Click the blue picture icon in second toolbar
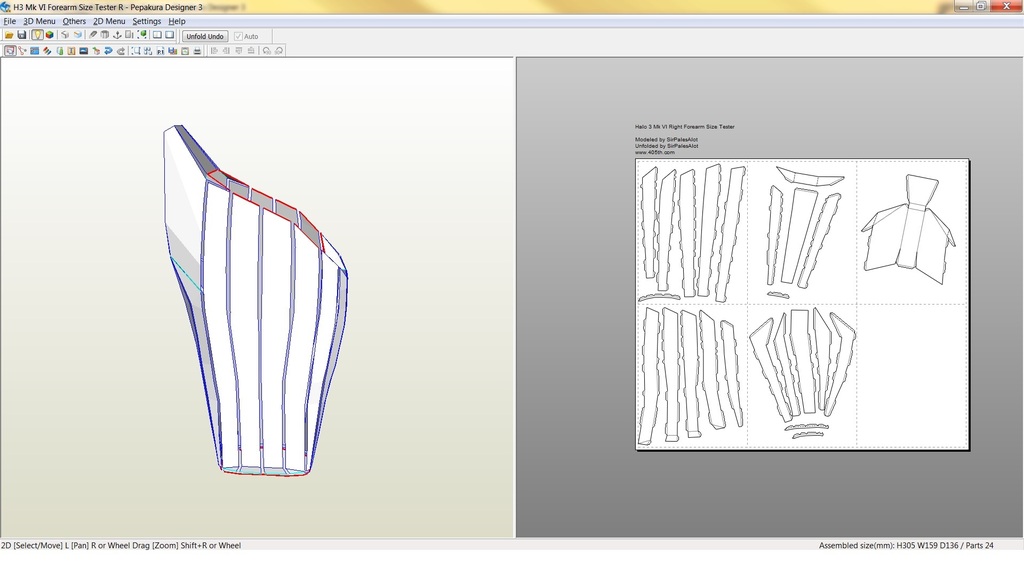Image resolution: width=1024 pixels, height=576 pixels. (x=35, y=50)
